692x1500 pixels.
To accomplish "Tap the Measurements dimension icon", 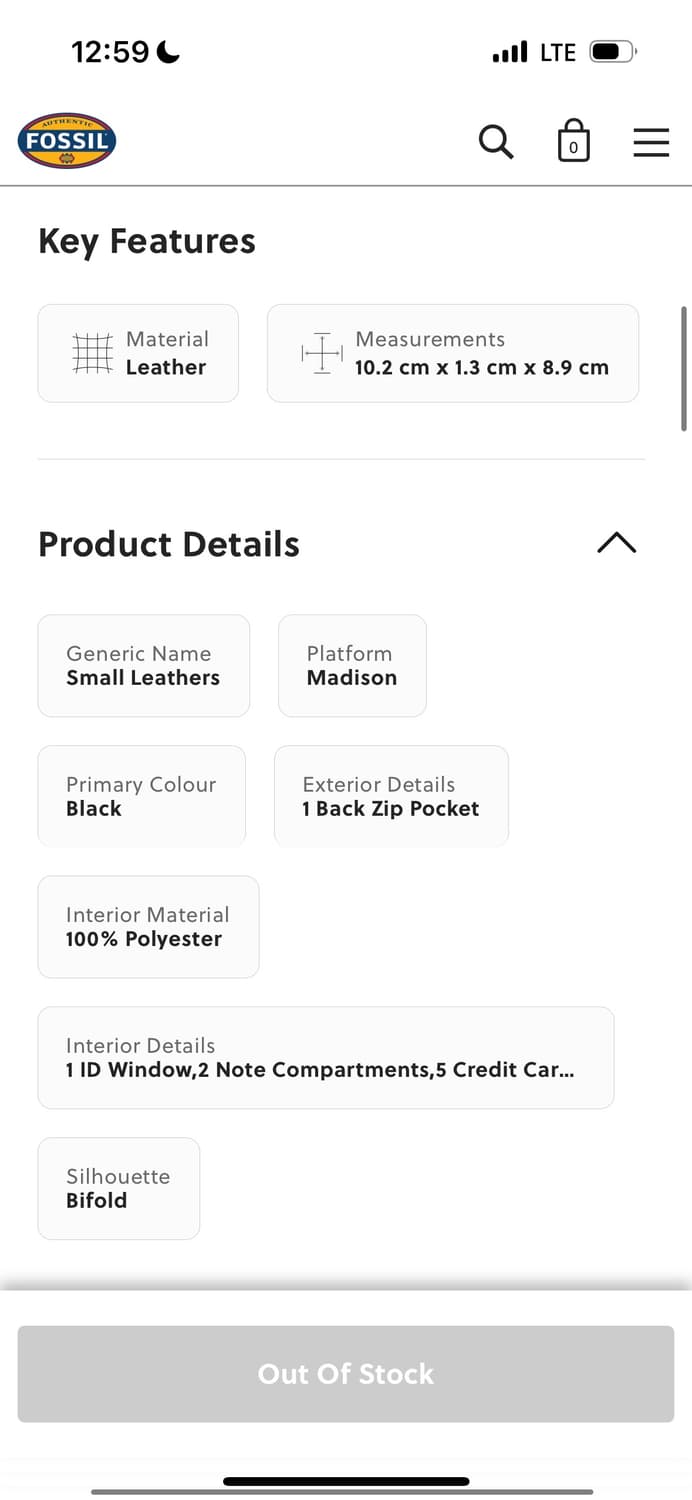I will pyautogui.click(x=322, y=354).
